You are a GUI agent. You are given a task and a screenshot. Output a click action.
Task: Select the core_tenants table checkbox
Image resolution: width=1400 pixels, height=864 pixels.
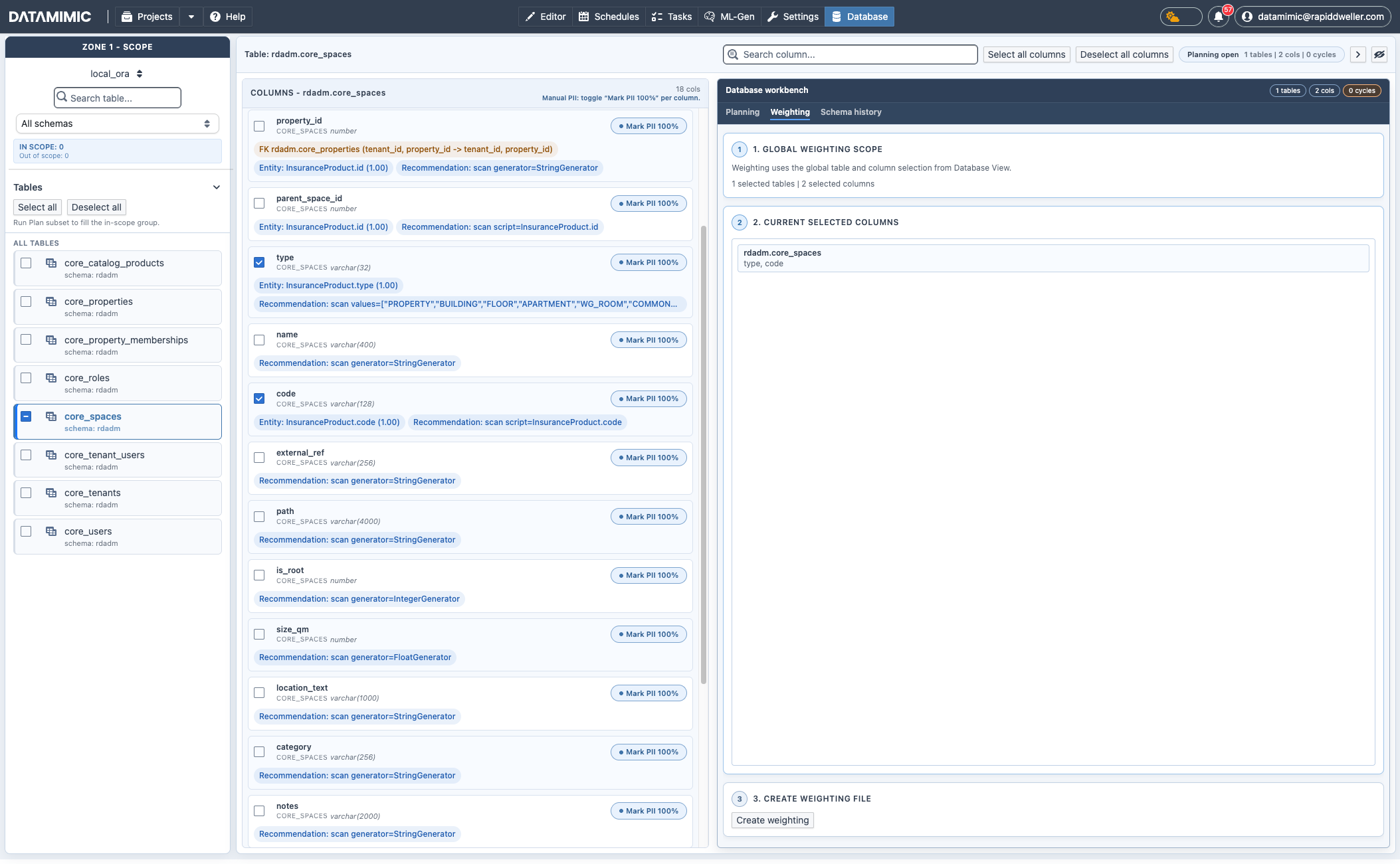pyautogui.click(x=26, y=493)
